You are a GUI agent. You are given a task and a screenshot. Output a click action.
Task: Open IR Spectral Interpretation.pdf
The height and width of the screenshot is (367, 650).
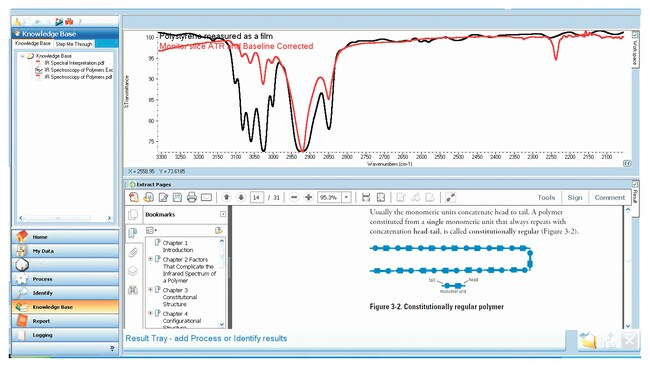tap(74, 63)
